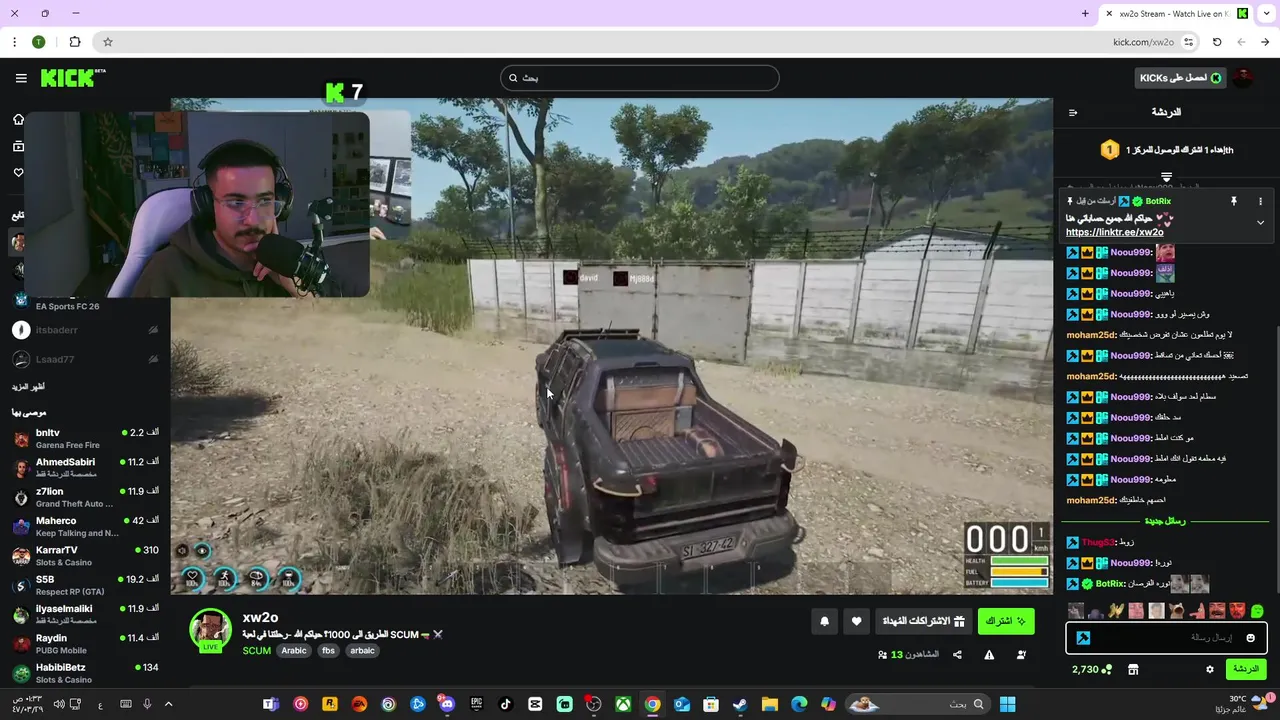Screen dimensions: 1280x720
Task: View the 2,730 KICKs balance
Action: 1092,669
